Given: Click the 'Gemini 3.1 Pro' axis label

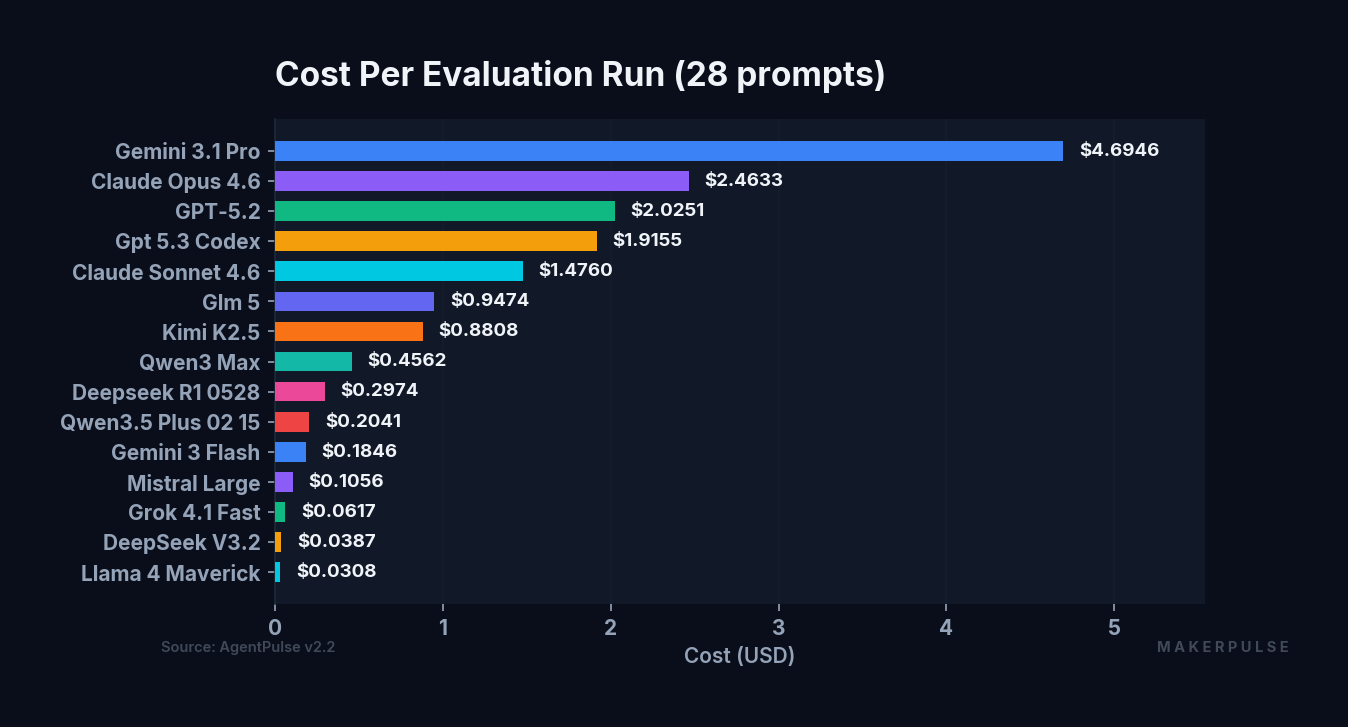Looking at the screenshot, I should coord(187,152).
